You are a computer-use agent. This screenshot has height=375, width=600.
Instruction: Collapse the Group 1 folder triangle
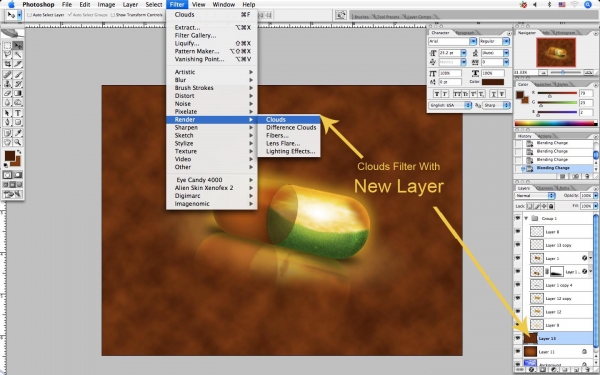(526, 218)
